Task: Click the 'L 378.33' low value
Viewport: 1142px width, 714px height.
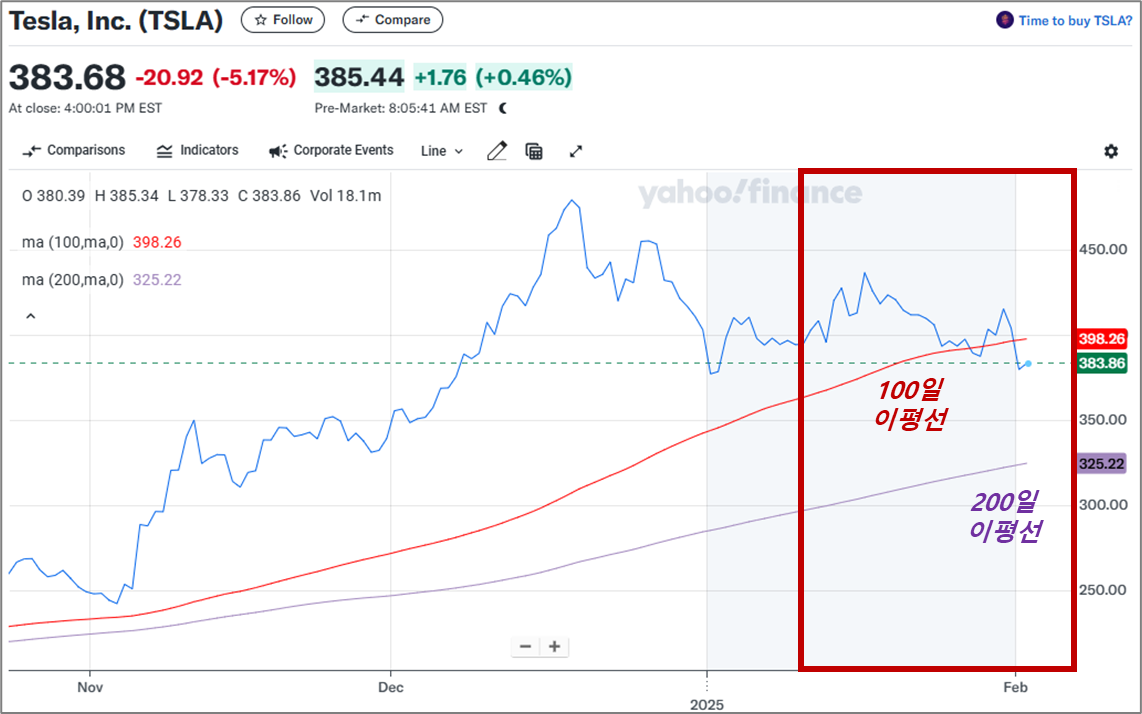Action: pyautogui.click(x=197, y=195)
